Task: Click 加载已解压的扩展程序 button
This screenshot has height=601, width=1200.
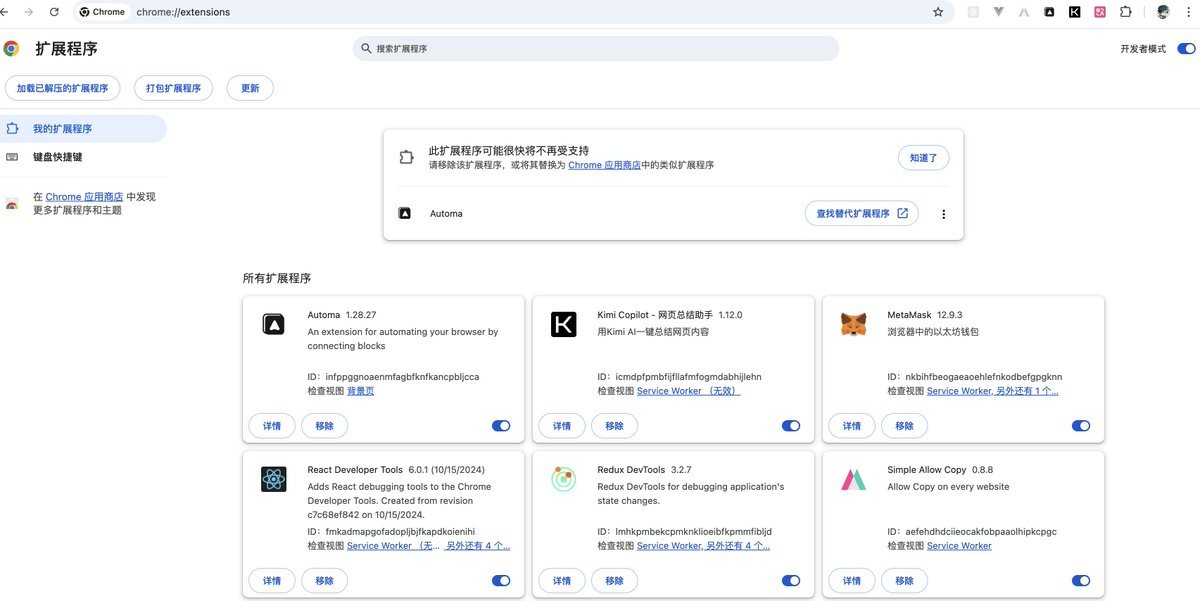Action: [x=62, y=88]
